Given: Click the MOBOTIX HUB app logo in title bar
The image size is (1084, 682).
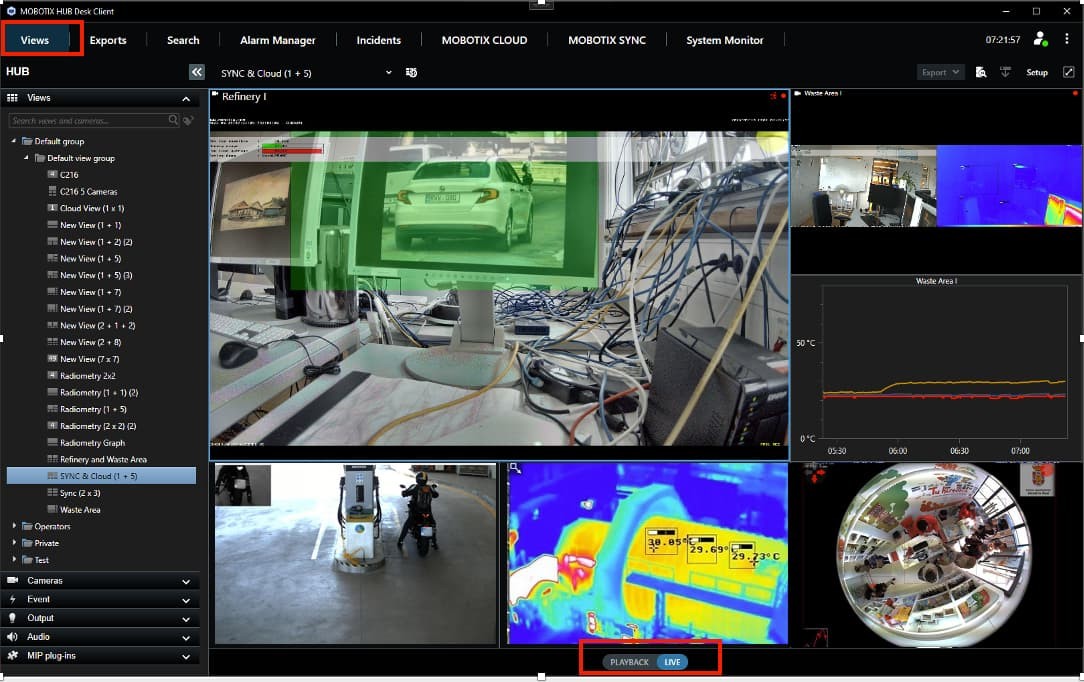Looking at the screenshot, I should pyautogui.click(x=10, y=11).
